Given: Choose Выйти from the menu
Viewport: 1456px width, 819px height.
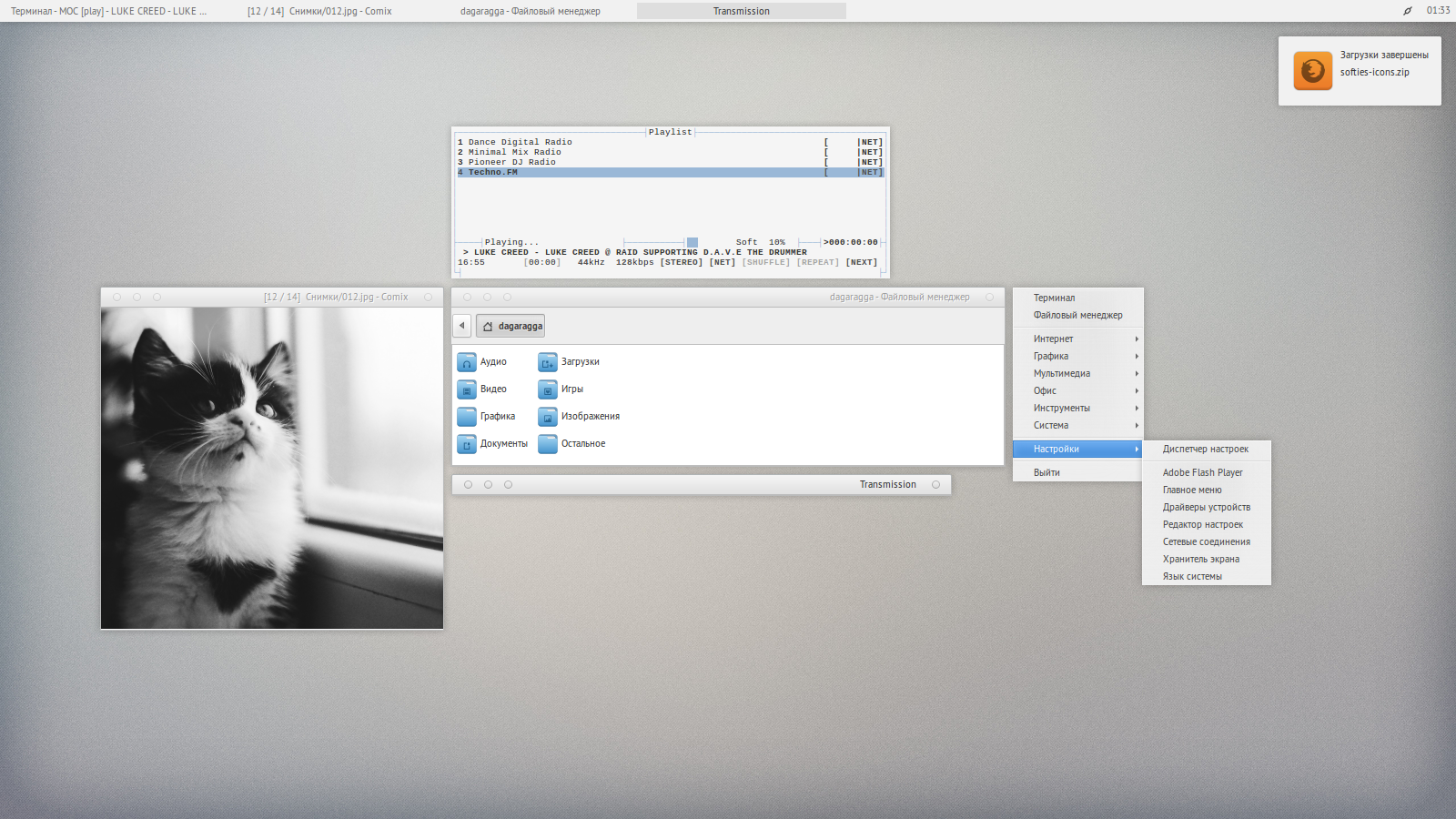Looking at the screenshot, I should point(1077,473).
